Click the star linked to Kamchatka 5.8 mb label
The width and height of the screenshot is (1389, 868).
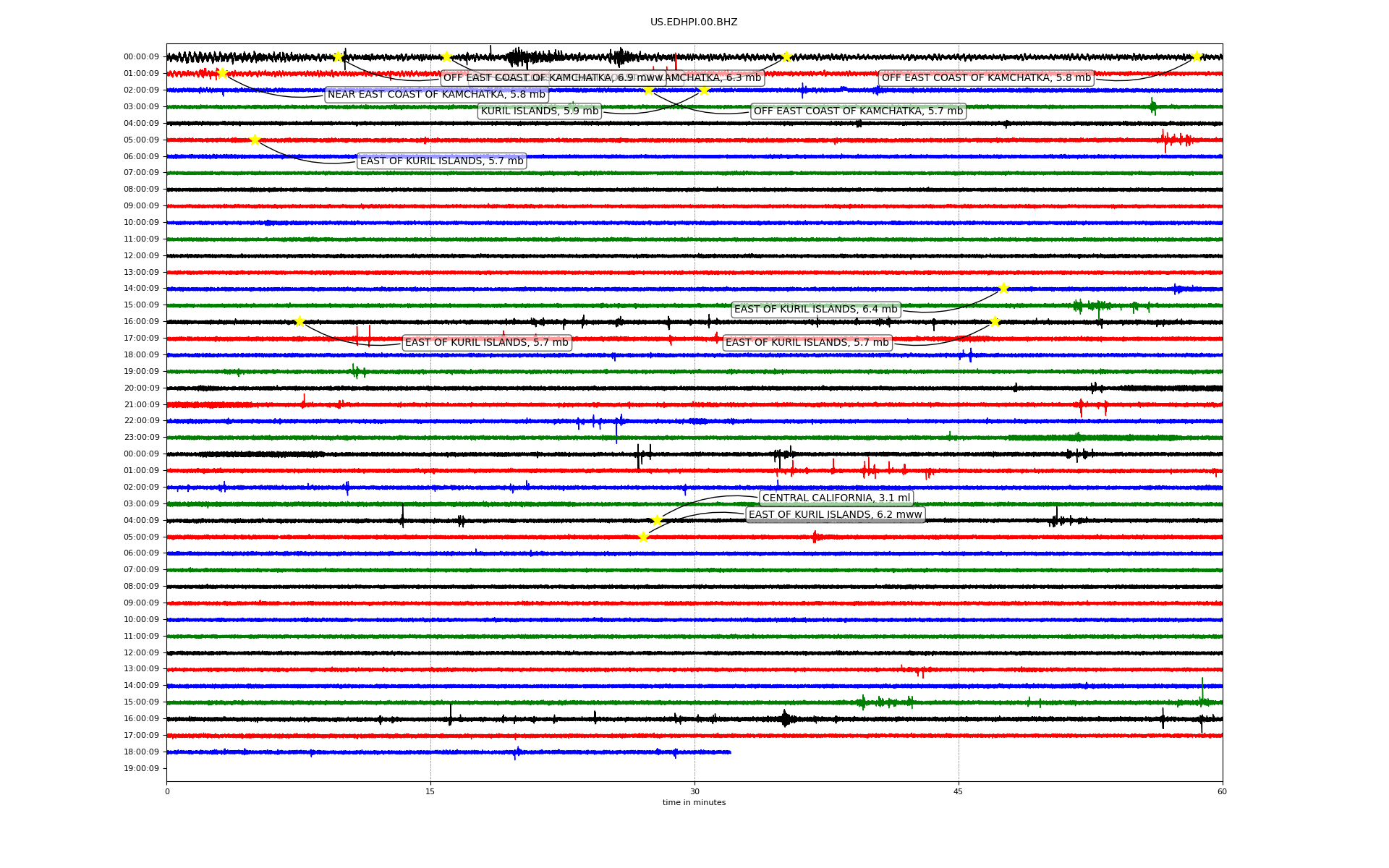click(x=1196, y=56)
